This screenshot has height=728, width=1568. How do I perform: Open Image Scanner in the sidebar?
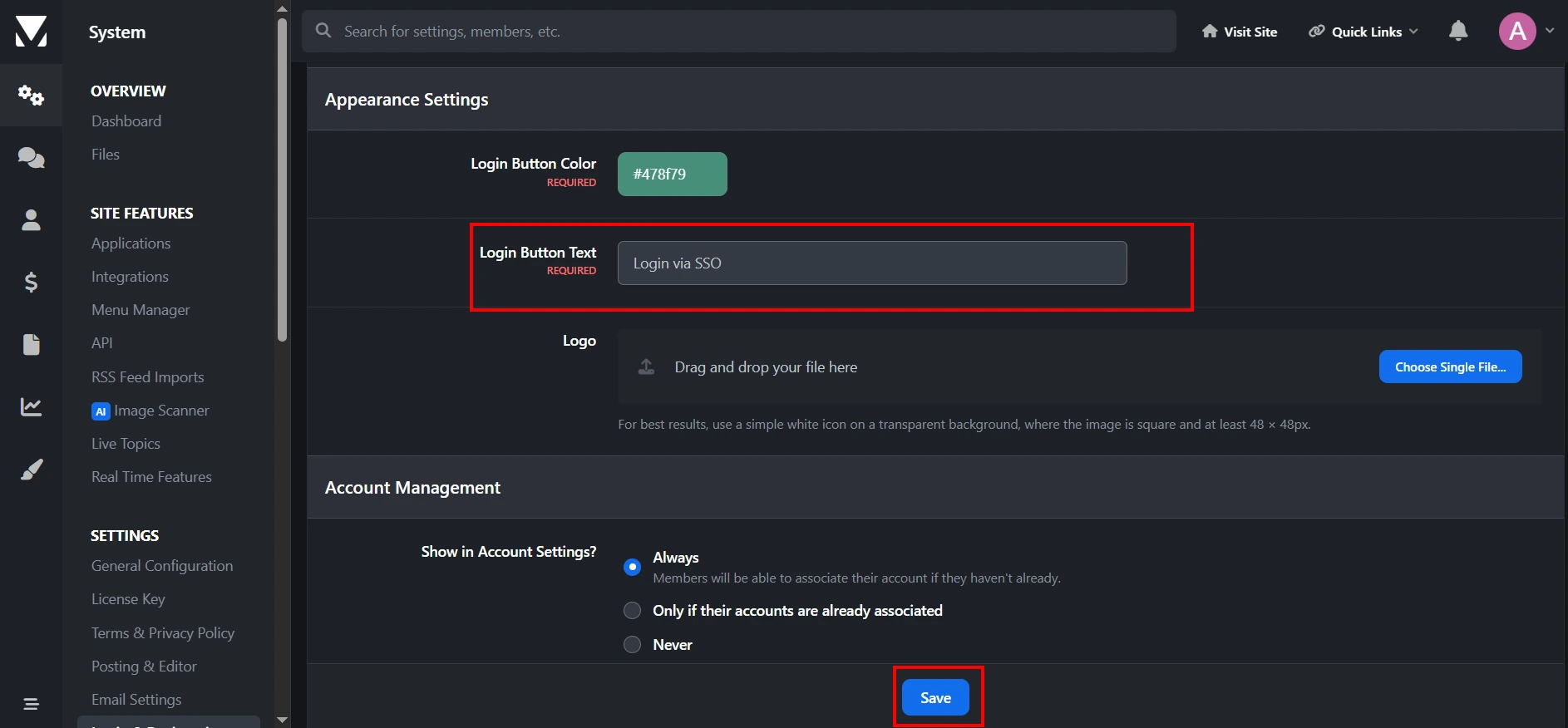161,411
